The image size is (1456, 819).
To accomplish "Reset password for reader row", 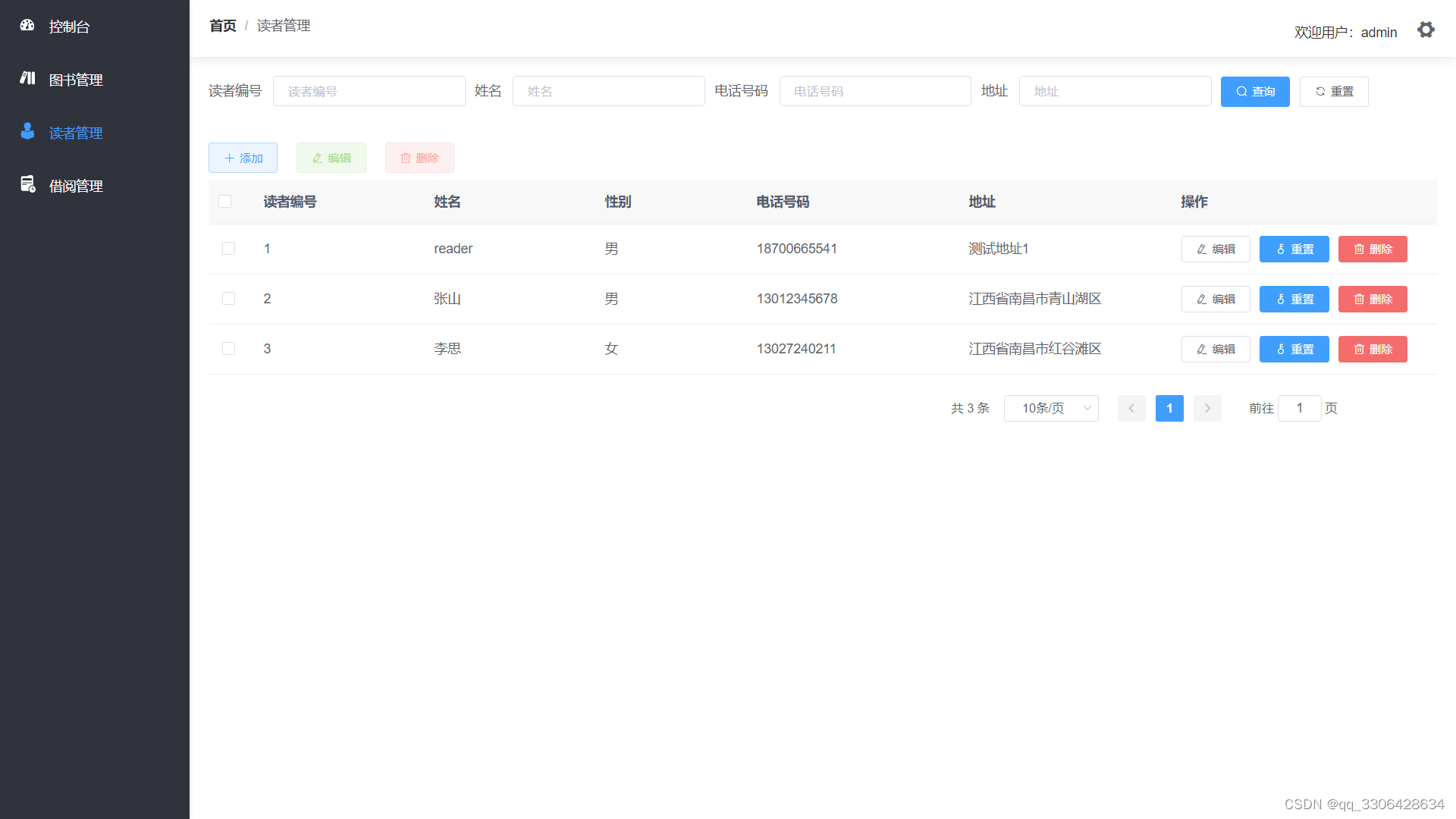I will (1294, 249).
